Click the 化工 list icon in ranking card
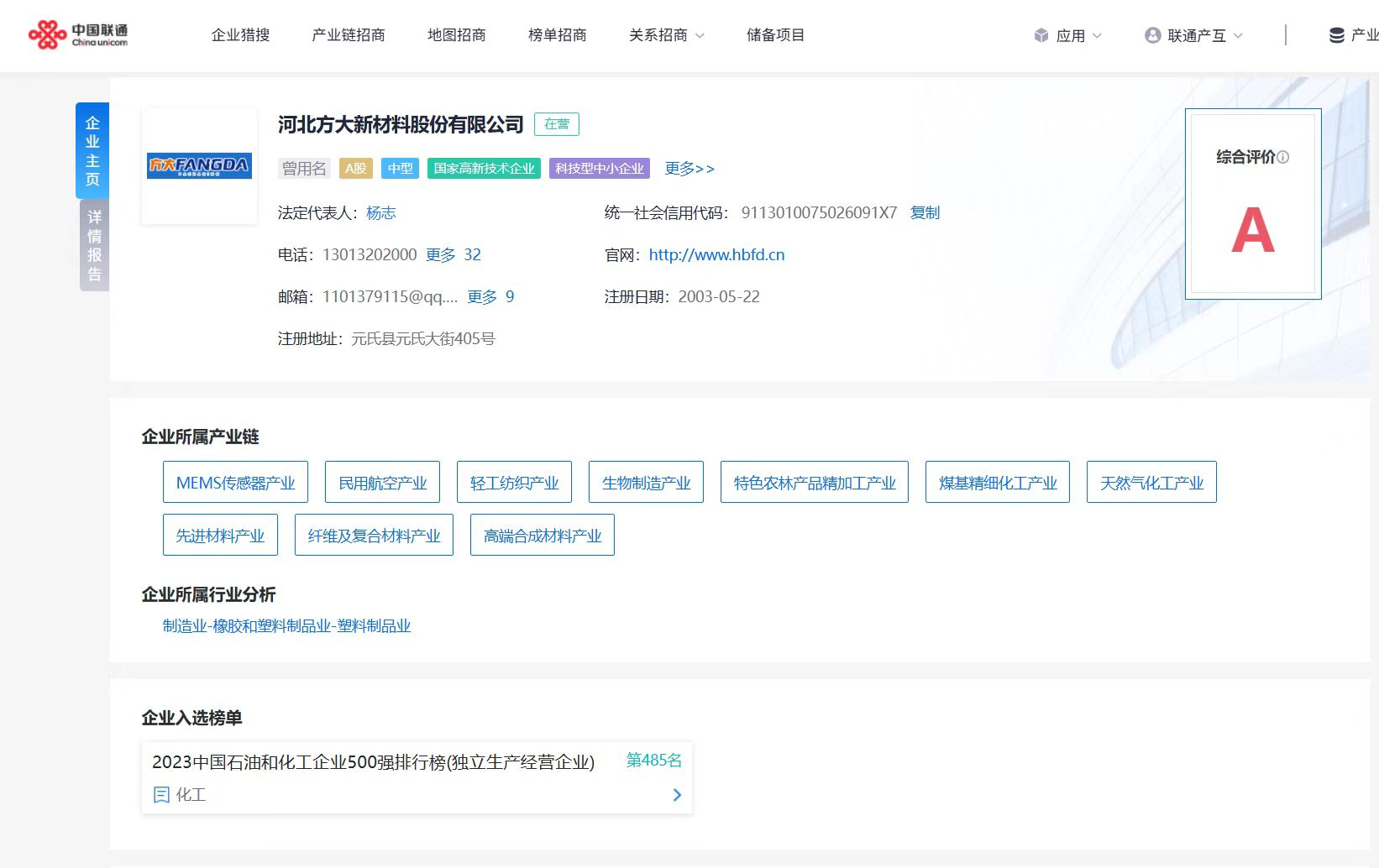The height and width of the screenshot is (868, 1379). 161,794
